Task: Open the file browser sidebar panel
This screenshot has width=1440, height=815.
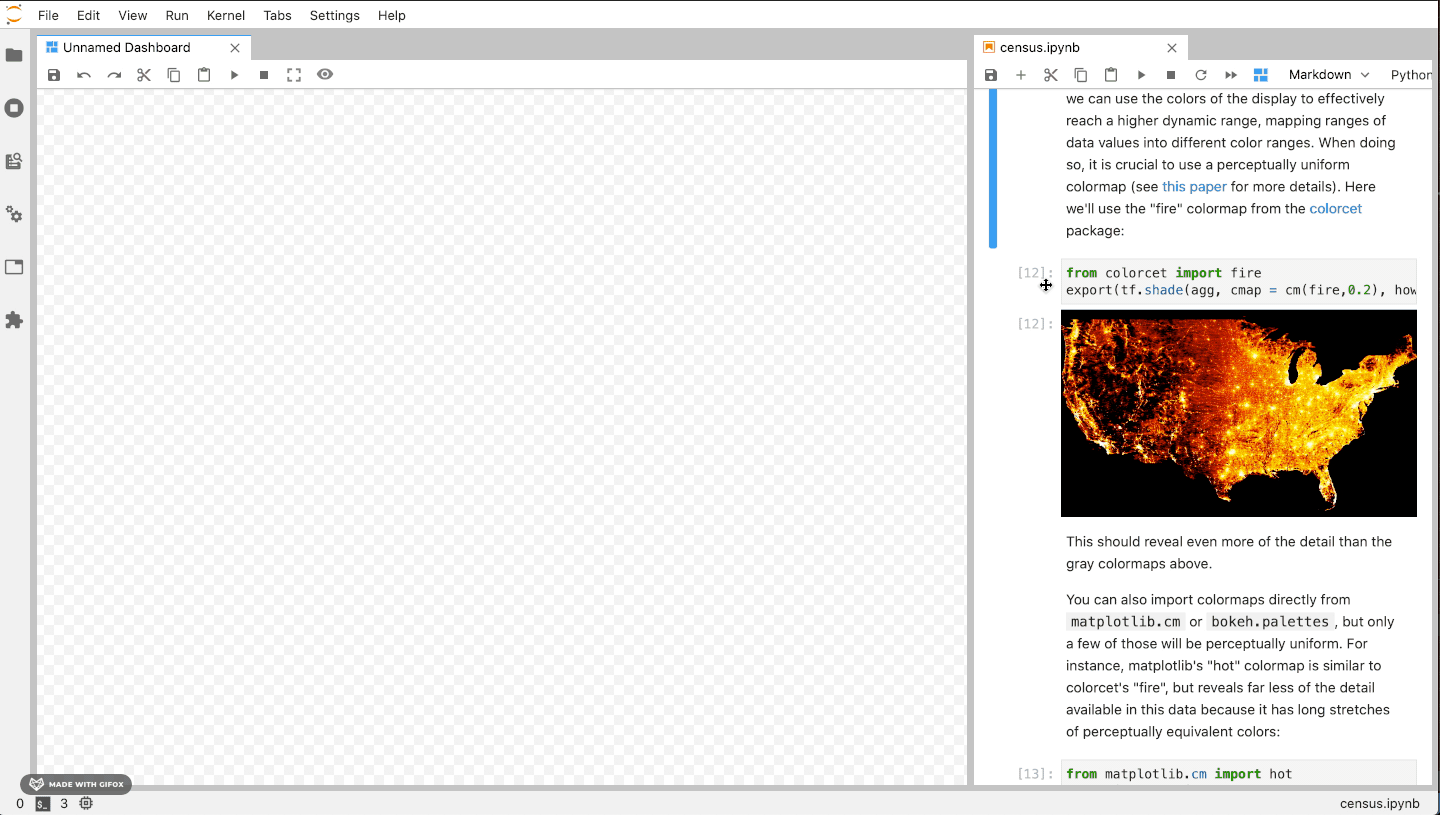Action: tap(14, 55)
